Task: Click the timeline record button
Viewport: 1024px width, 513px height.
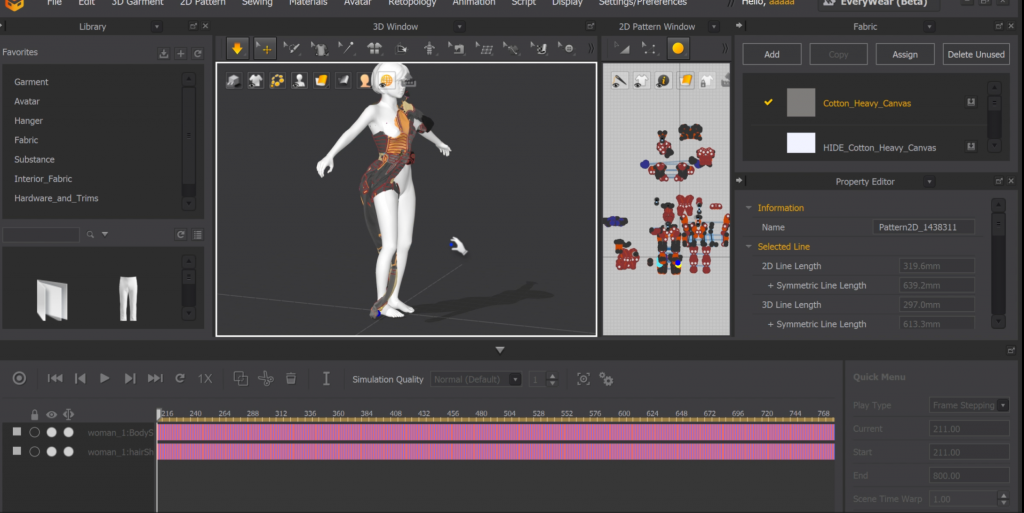Action: (19, 378)
